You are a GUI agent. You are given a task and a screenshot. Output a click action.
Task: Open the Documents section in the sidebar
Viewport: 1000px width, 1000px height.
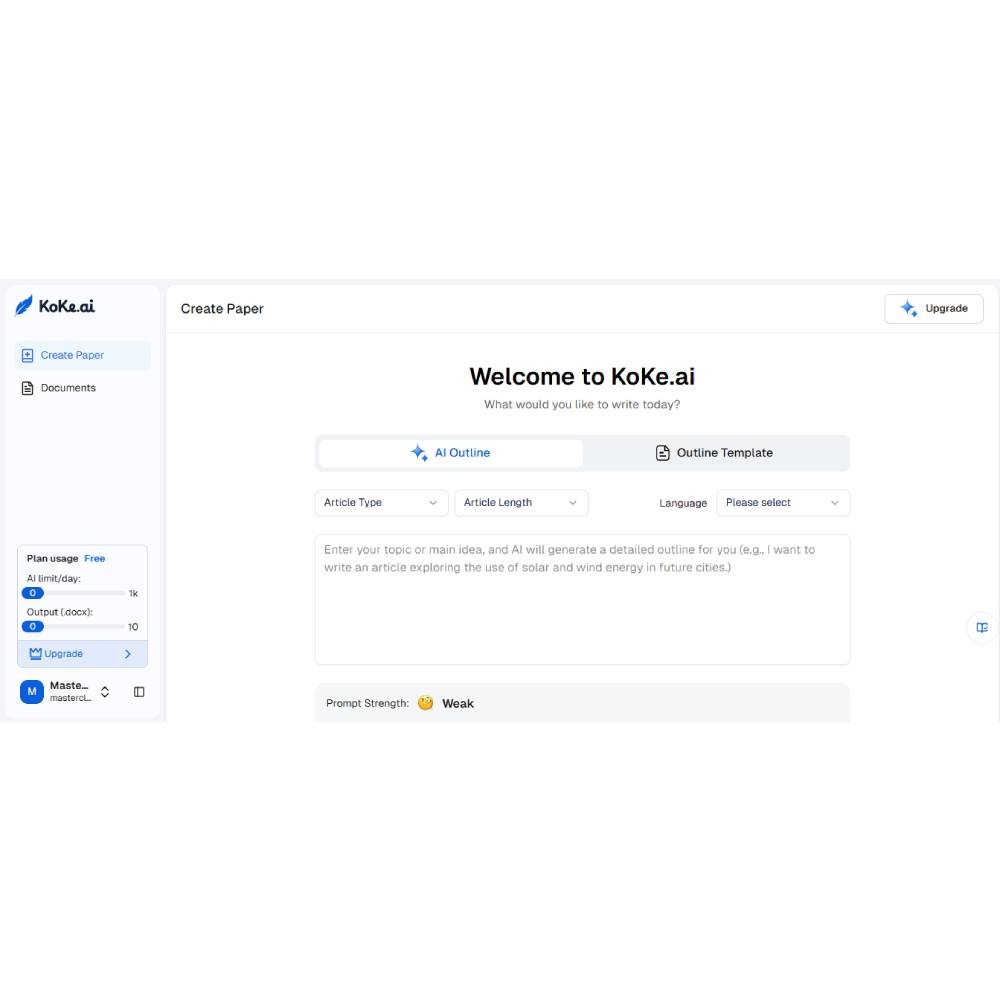click(x=68, y=388)
